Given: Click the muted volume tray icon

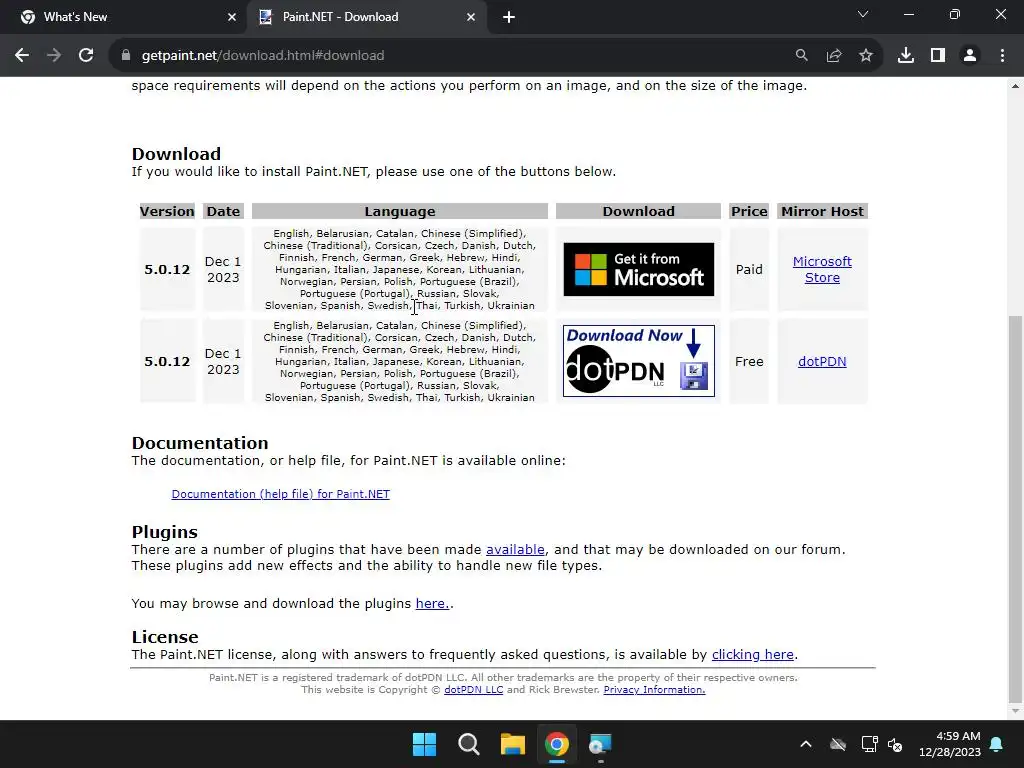Looking at the screenshot, I should click(x=895, y=744).
